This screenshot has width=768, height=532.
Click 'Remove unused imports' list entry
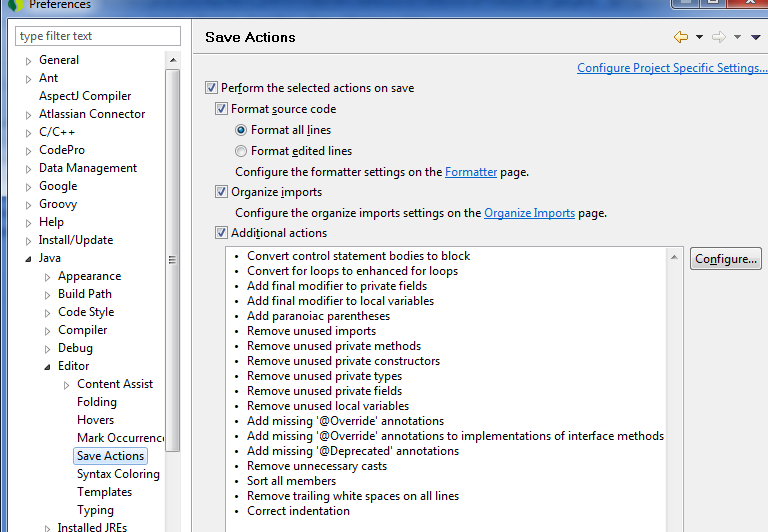pos(312,331)
